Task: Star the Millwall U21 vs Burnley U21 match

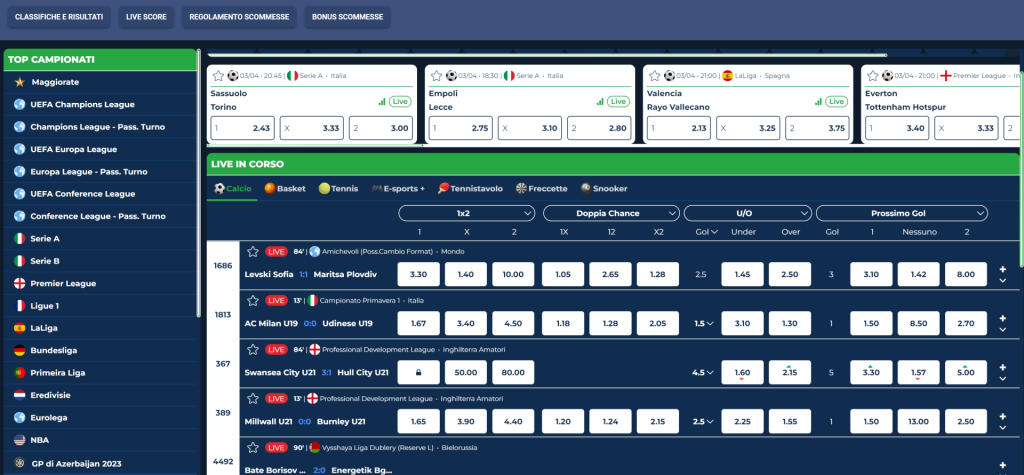Action: click(x=253, y=399)
